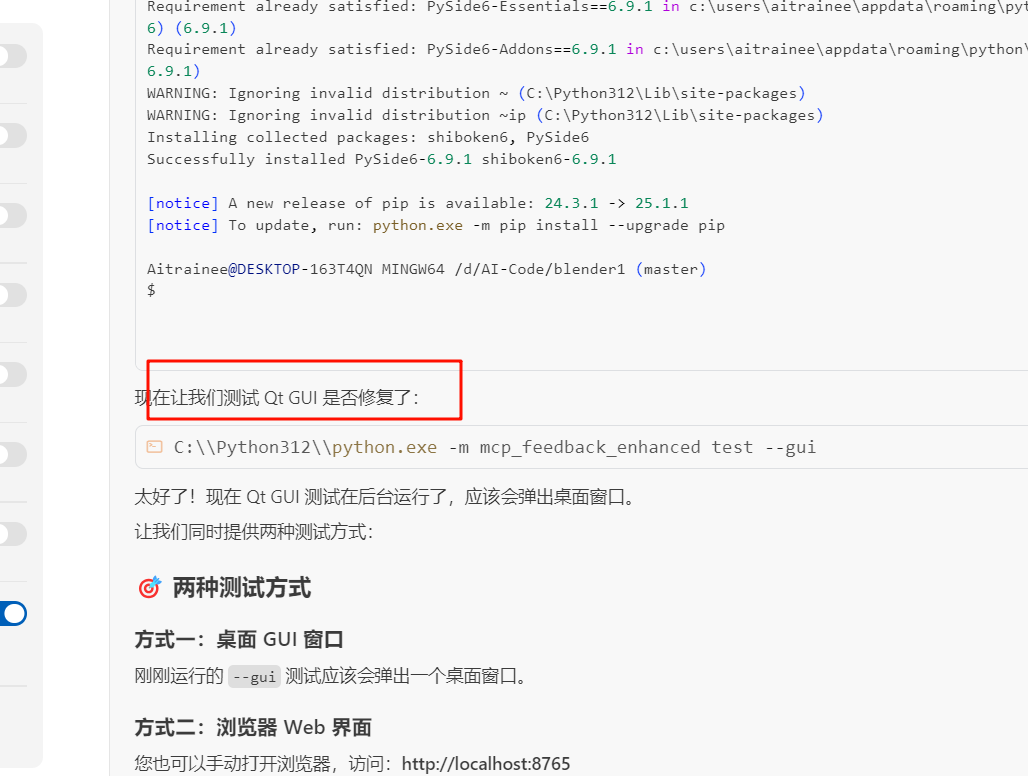Enable the topmost gray toggle in the sidebar

(x=13, y=56)
